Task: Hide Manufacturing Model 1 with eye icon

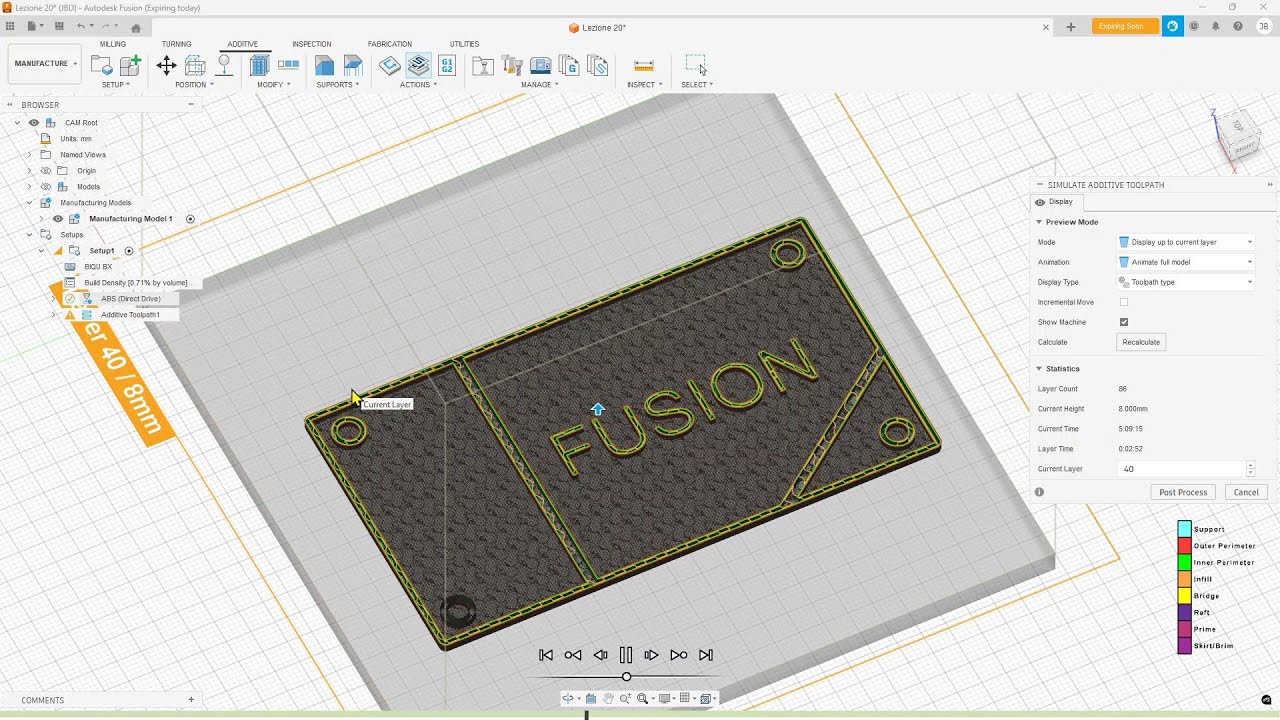Action: click(x=58, y=219)
